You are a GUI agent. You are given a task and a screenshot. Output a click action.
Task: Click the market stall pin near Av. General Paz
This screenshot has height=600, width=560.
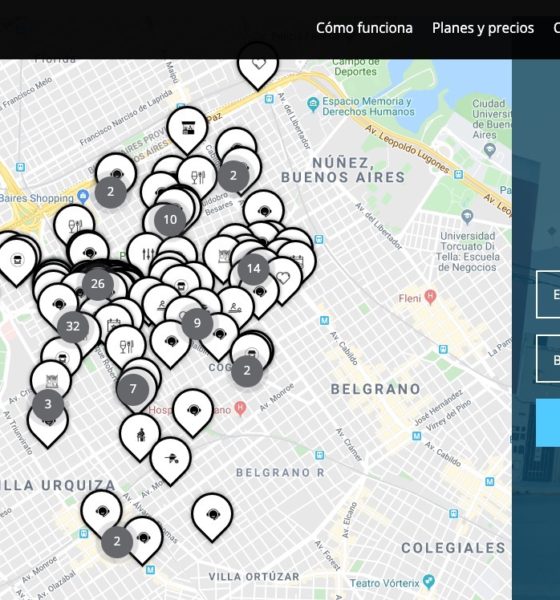187,129
